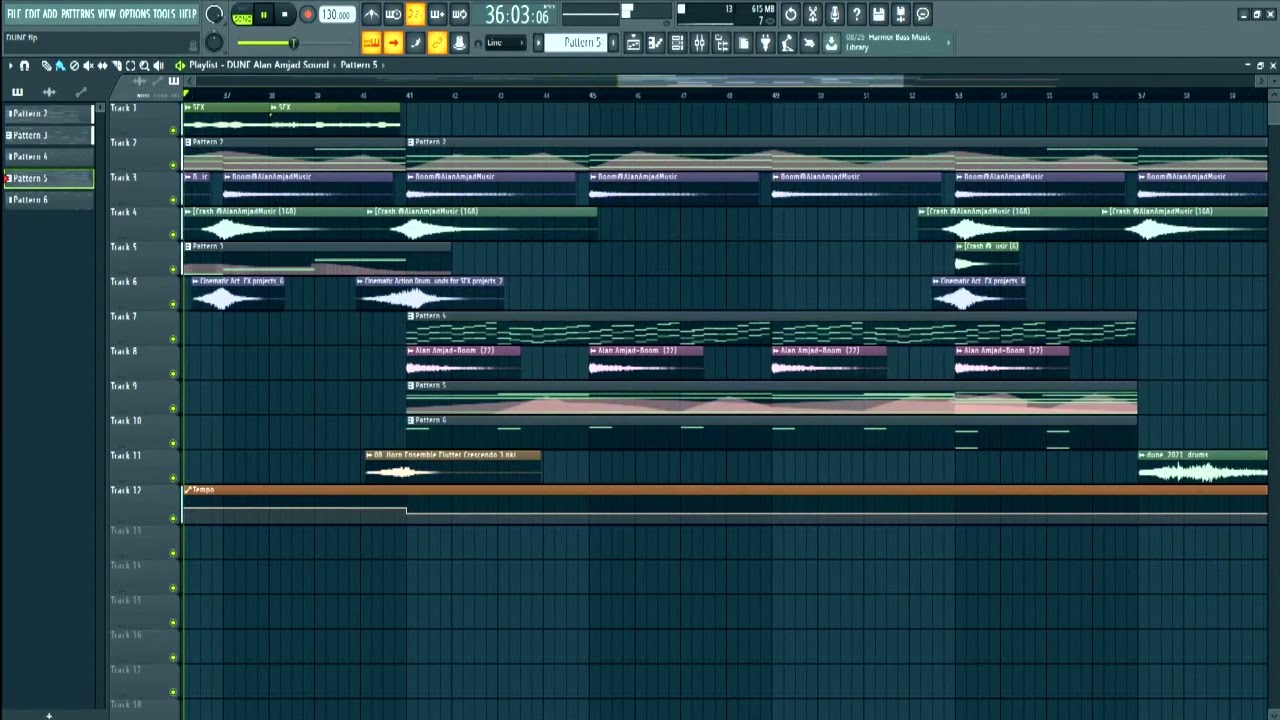This screenshot has height=720, width=1280.
Task: Show automation clips in picker panel
Action: point(81,92)
